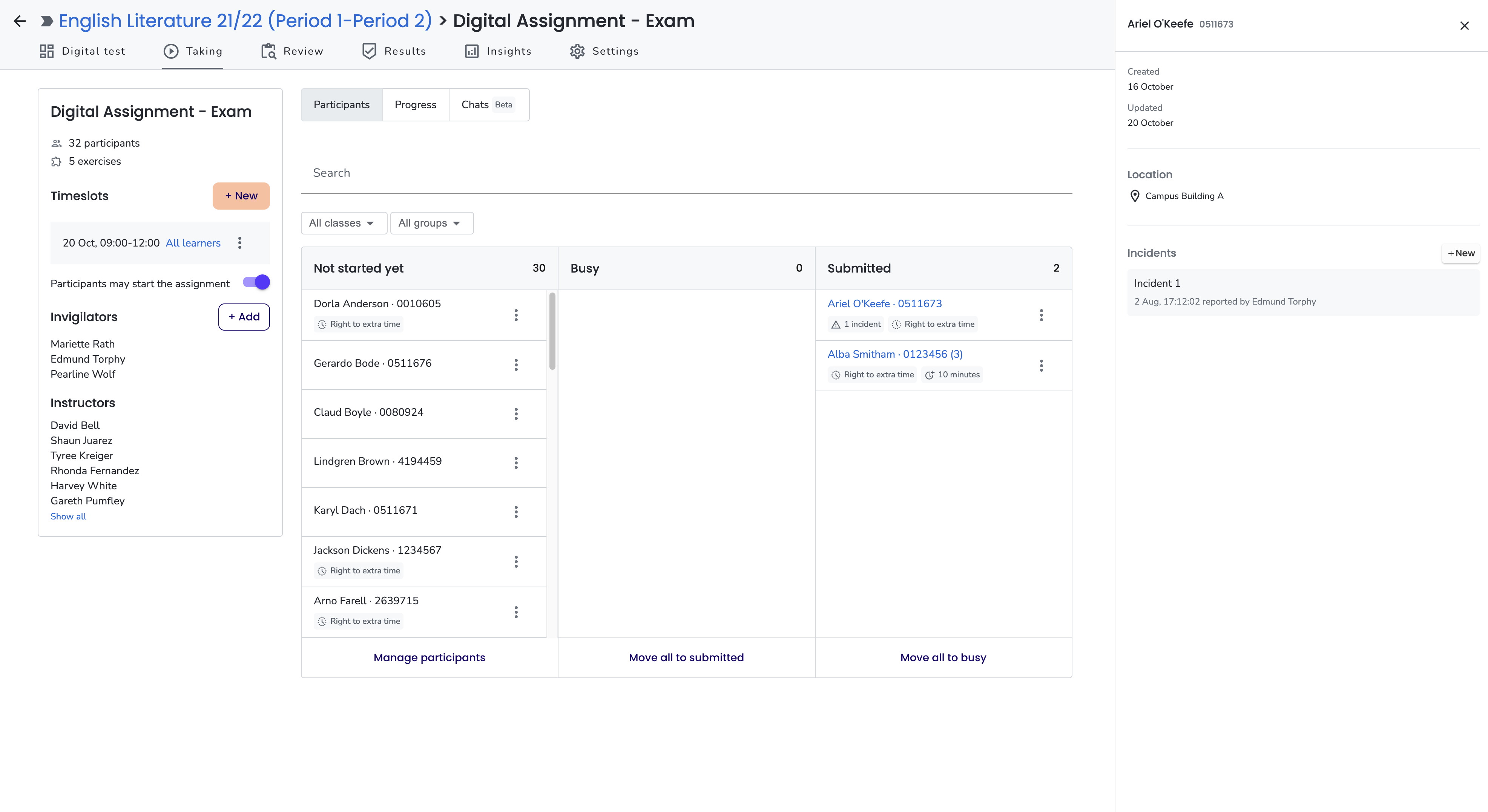The image size is (1488, 812).
Task: Click + New incident button
Action: point(1460,253)
